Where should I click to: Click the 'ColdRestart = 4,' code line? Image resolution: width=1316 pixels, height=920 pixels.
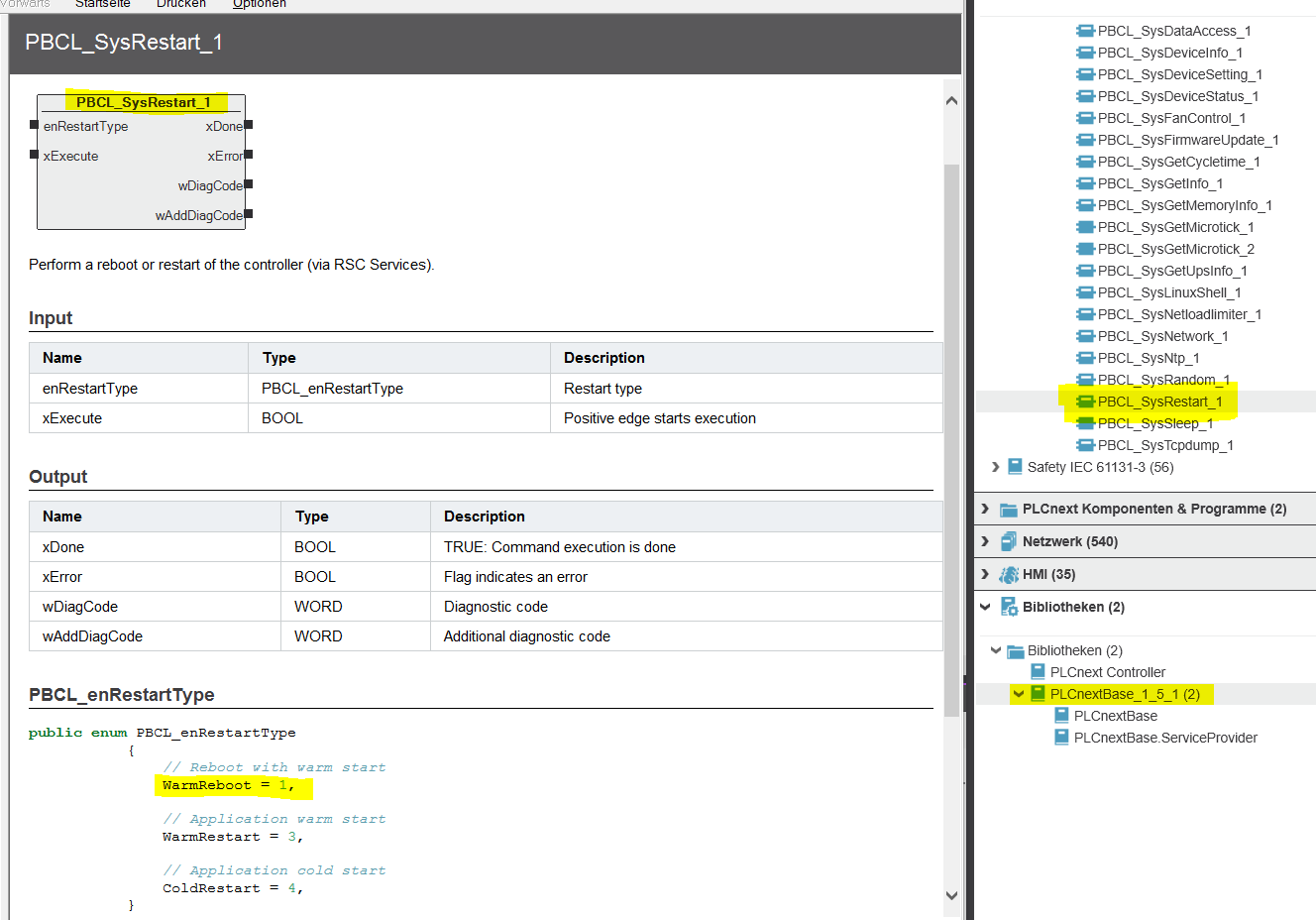coord(233,888)
